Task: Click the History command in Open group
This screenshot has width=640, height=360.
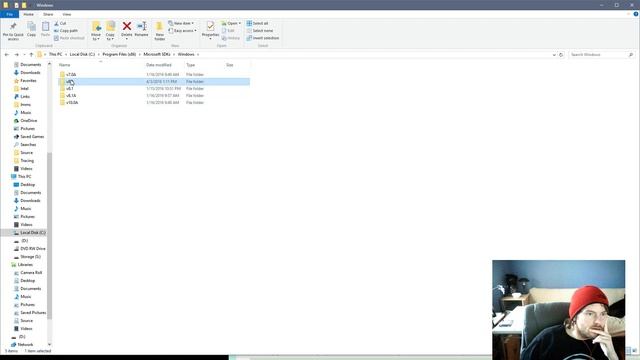Action: point(231,38)
